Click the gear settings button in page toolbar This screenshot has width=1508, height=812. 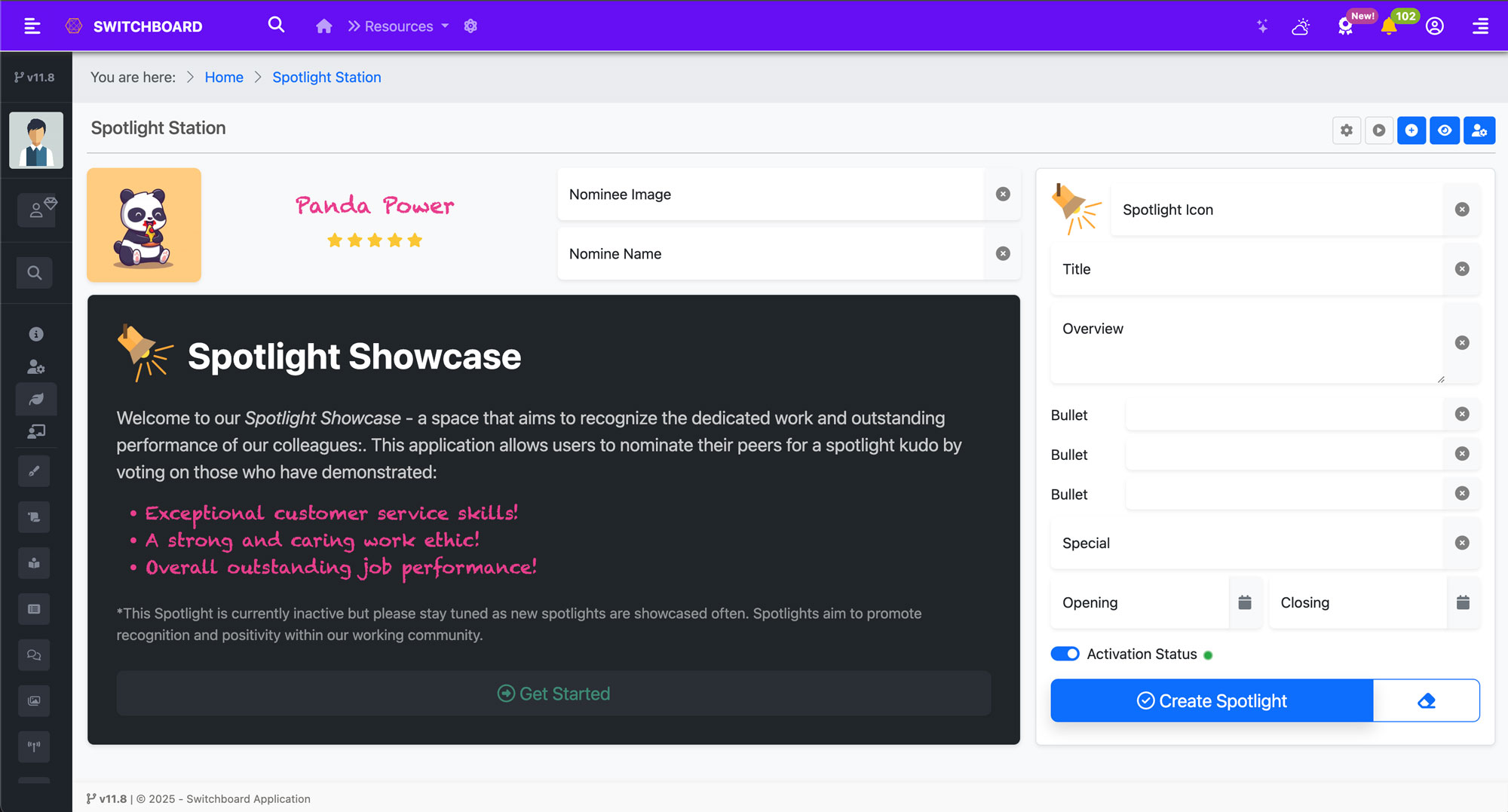coord(1347,130)
